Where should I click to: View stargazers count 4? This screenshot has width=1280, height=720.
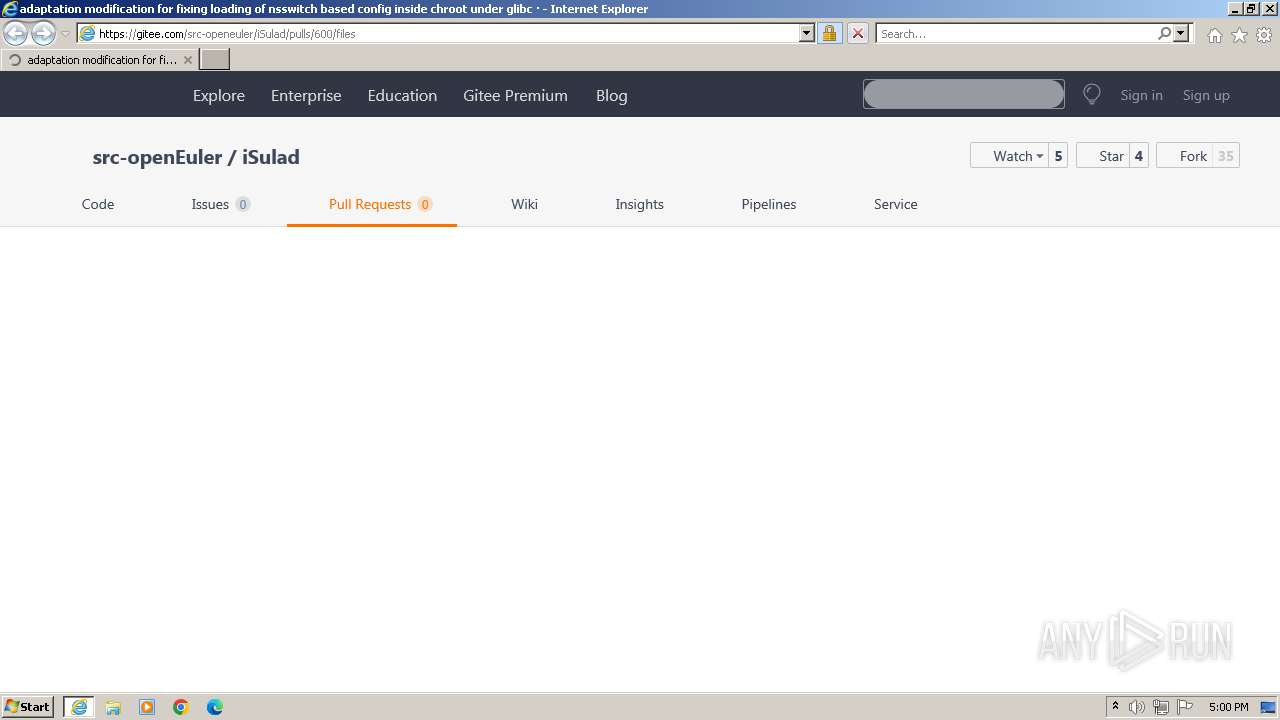1138,156
